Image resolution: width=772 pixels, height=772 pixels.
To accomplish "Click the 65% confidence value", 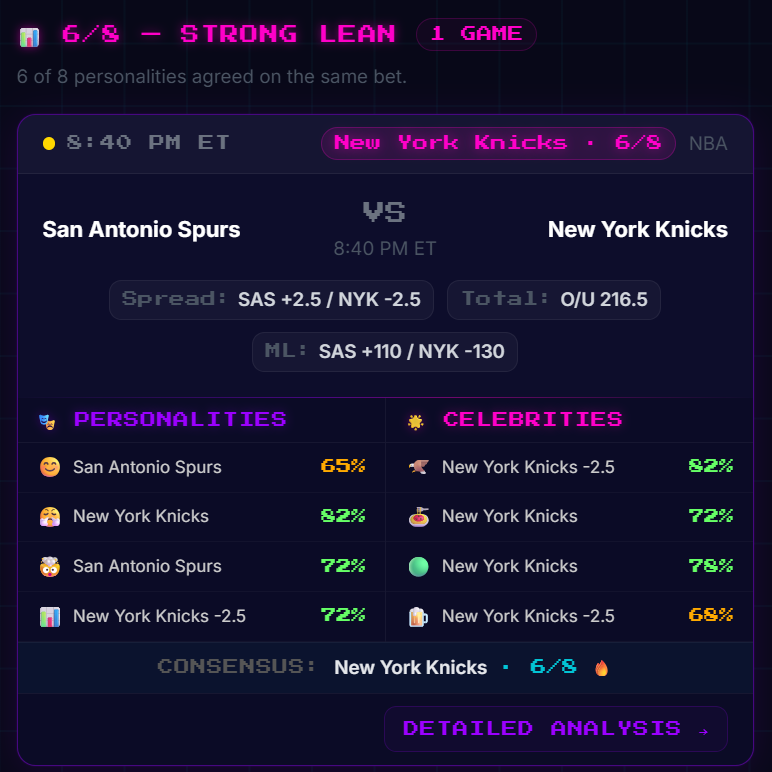I will pyautogui.click(x=343, y=466).
